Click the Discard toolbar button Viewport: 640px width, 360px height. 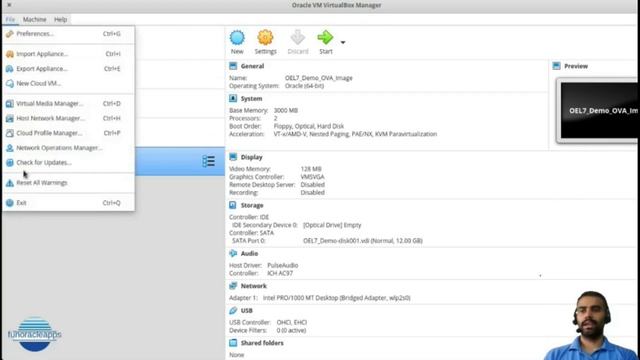(298, 42)
